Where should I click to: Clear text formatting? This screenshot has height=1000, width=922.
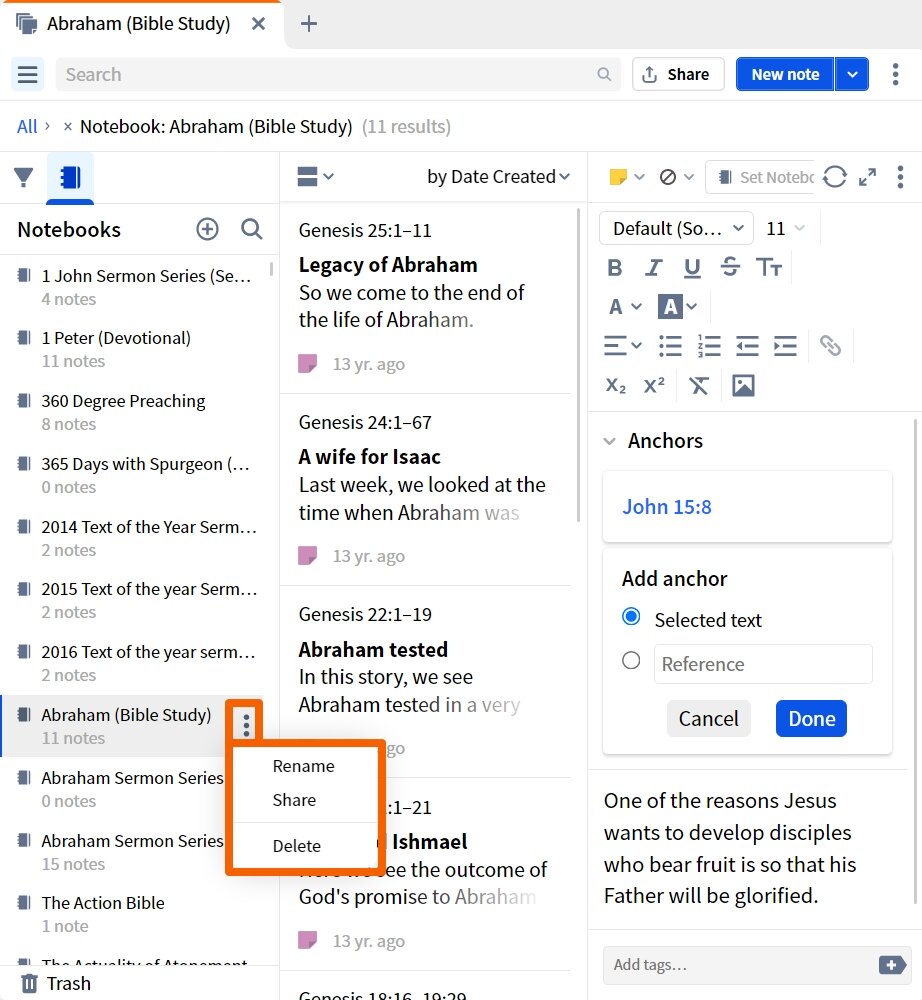[x=699, y=386]
